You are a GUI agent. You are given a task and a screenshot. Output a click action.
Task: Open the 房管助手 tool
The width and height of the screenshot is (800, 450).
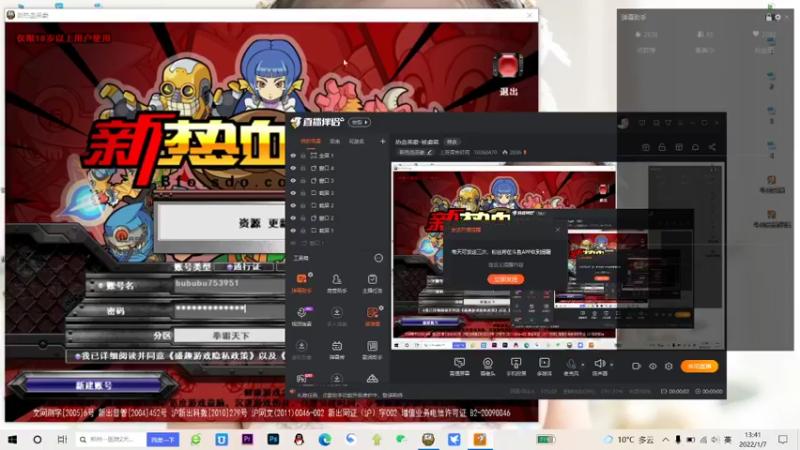(x=337, y=283)
